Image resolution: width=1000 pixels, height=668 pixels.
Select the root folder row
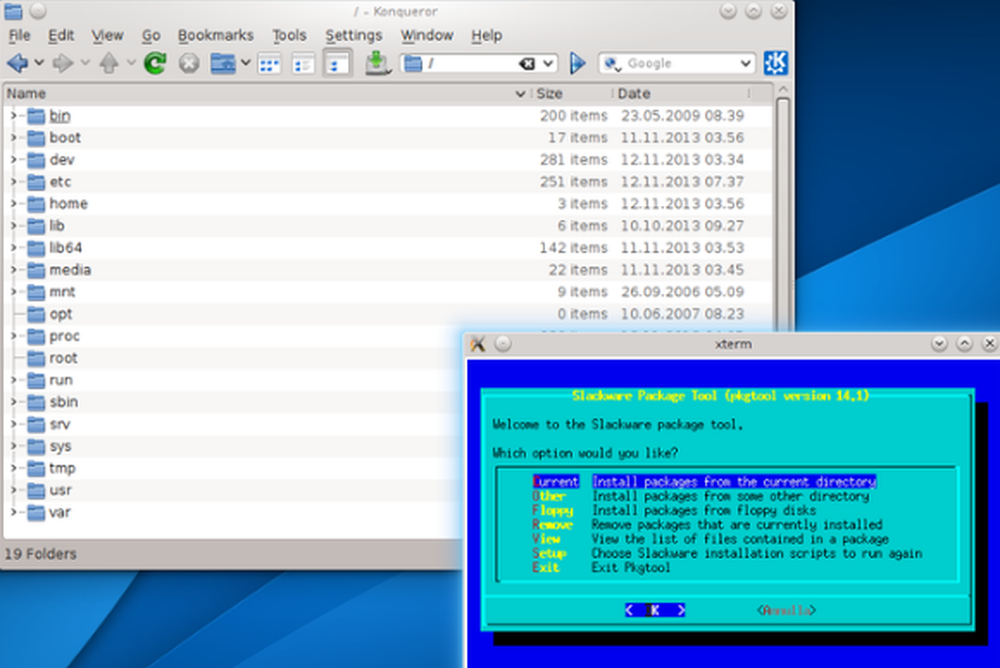pos(233,358)
